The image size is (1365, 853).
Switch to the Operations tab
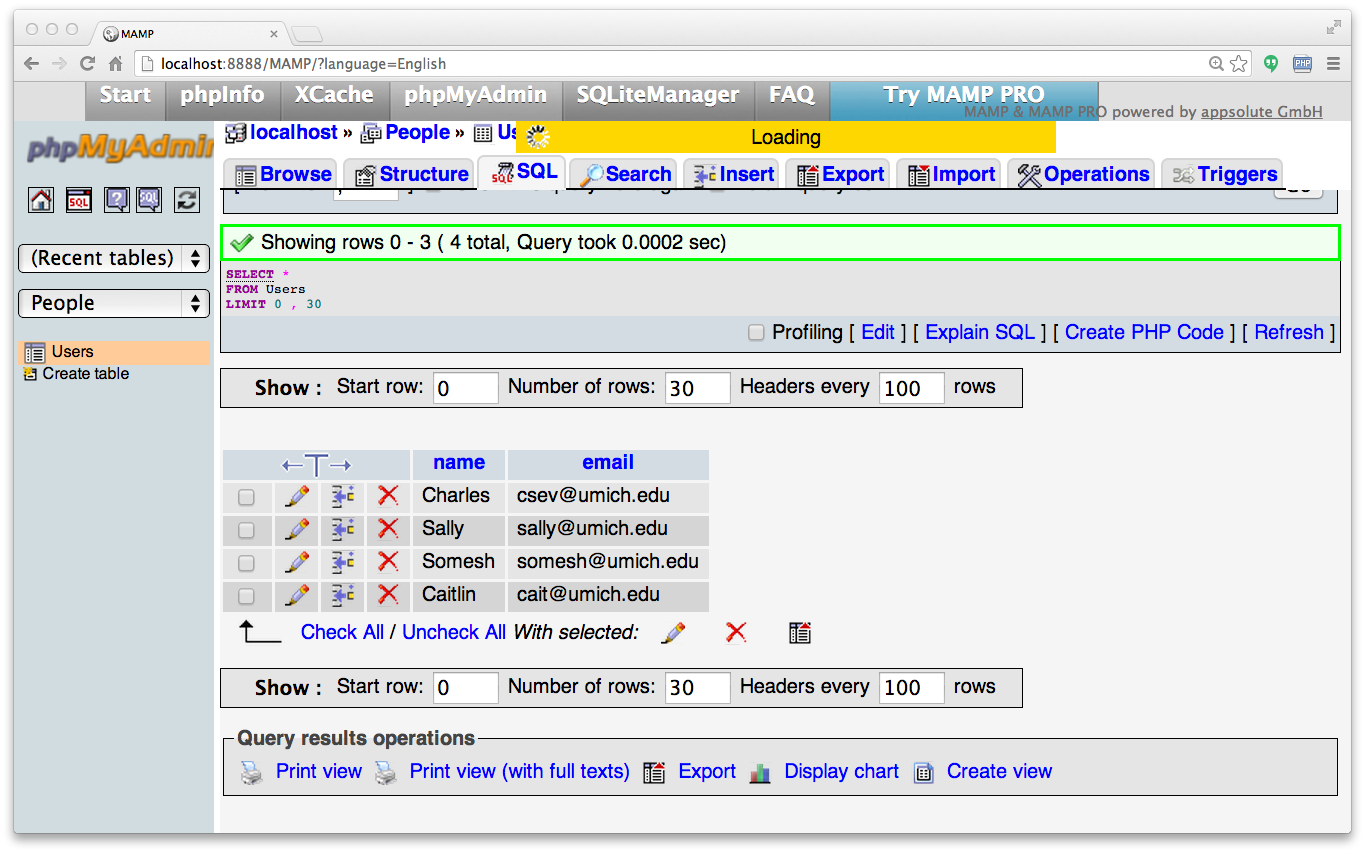(1082, 174)
